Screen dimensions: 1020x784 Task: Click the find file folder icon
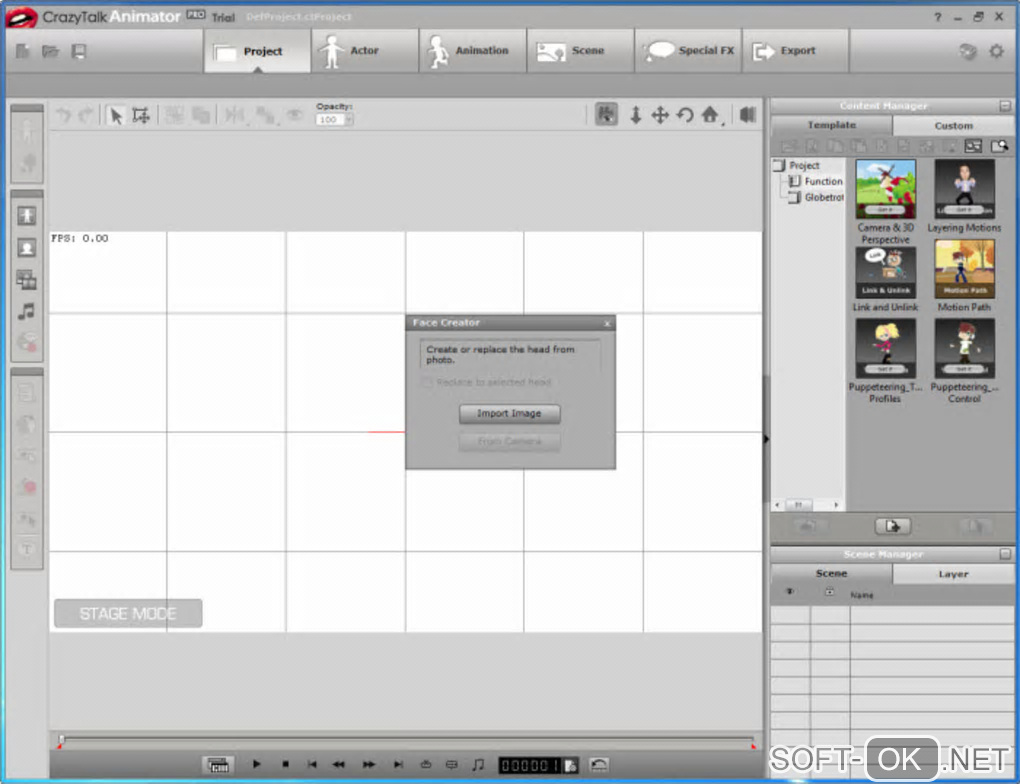pos(999,146)
